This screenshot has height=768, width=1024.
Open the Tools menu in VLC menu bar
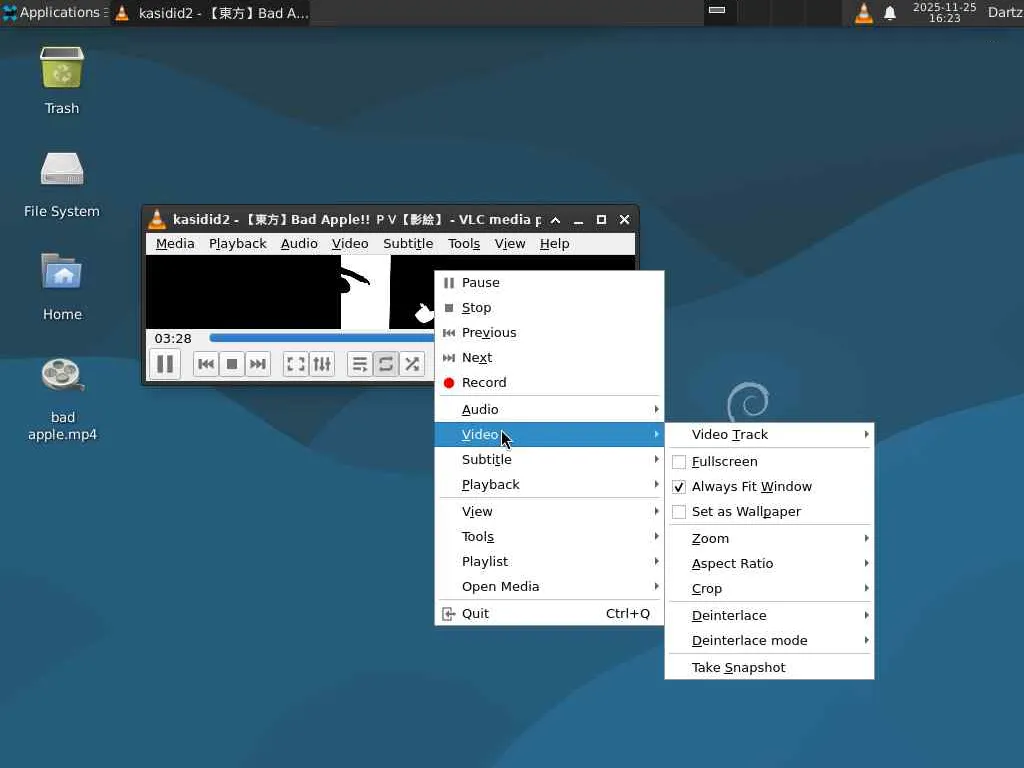464,244
